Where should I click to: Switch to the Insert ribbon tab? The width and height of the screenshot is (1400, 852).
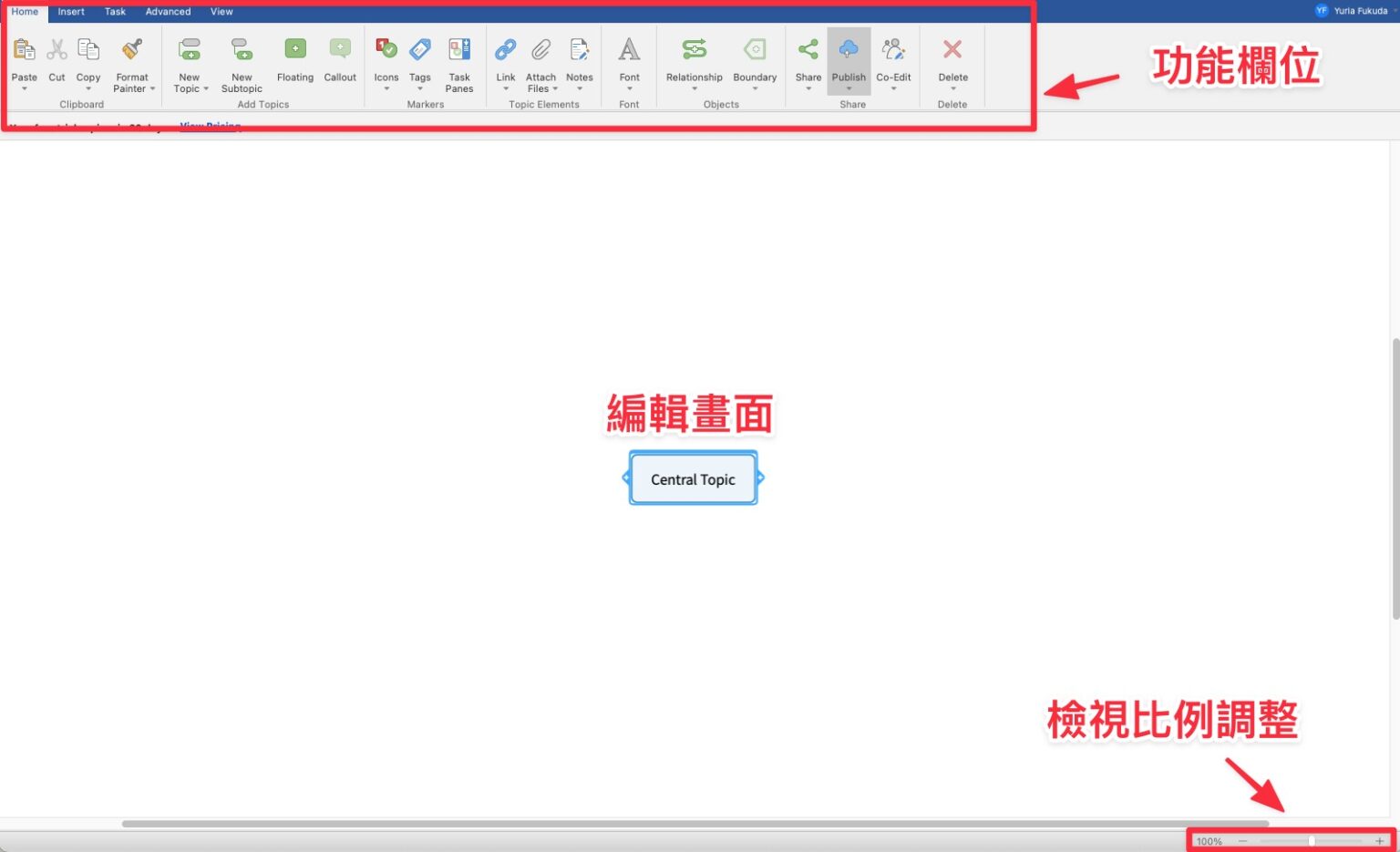[70, 12]
